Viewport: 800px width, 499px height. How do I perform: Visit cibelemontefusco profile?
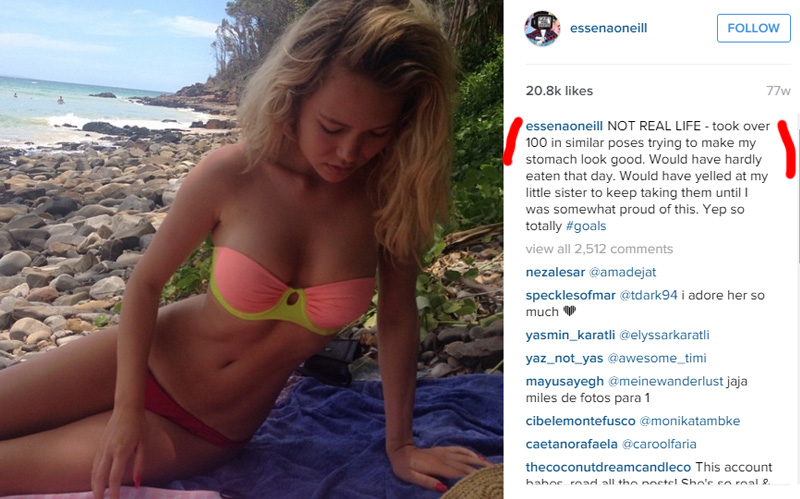[580, 421]
